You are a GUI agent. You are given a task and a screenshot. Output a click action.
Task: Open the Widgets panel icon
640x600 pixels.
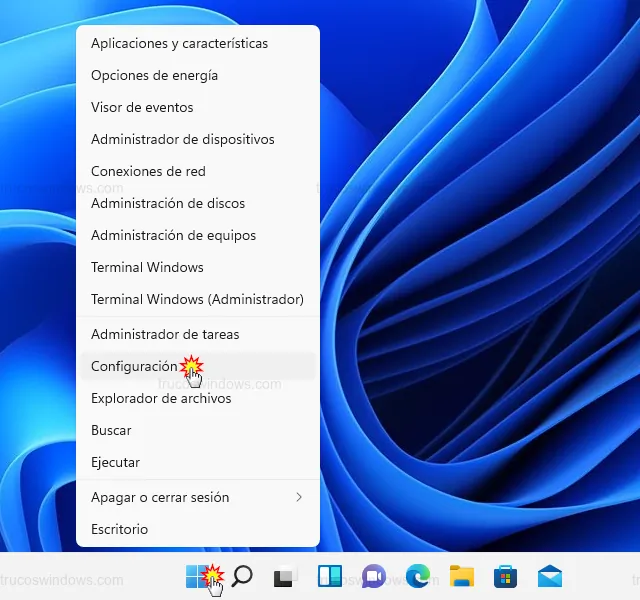pos(329,576)
